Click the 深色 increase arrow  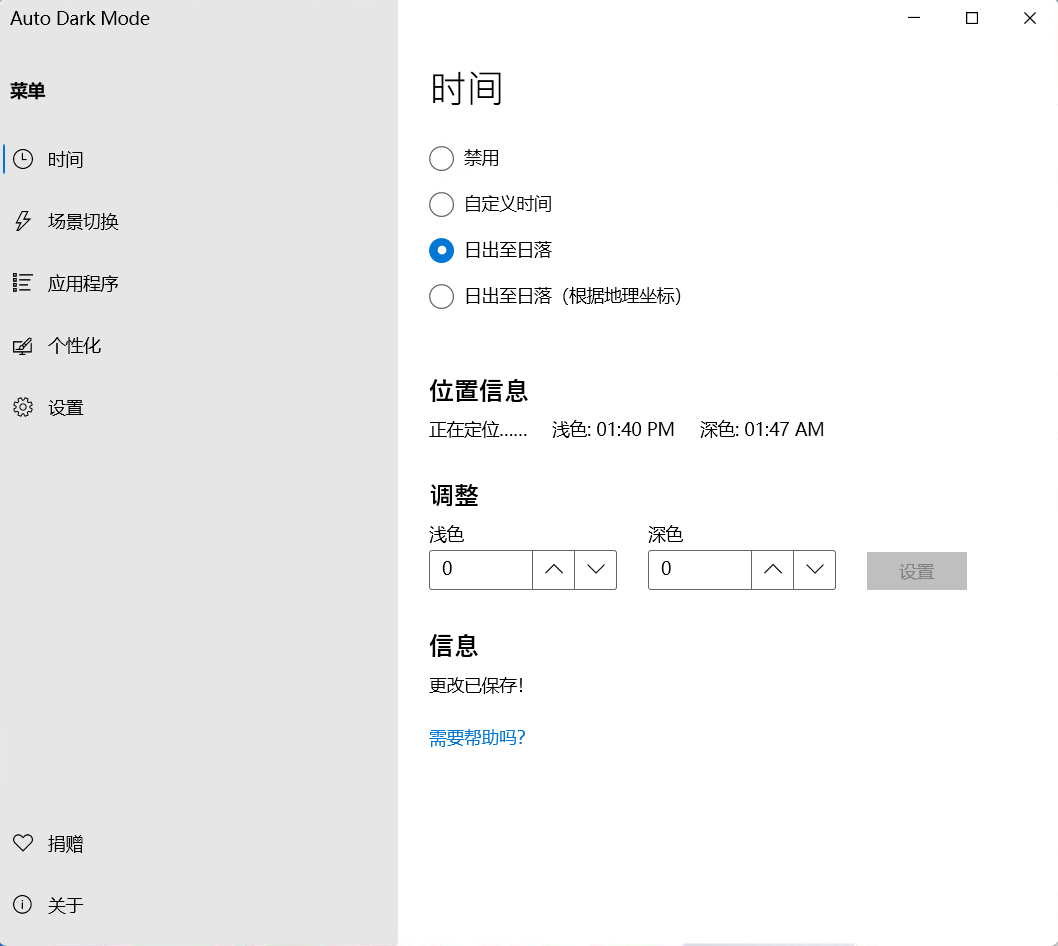pos(772,570)
